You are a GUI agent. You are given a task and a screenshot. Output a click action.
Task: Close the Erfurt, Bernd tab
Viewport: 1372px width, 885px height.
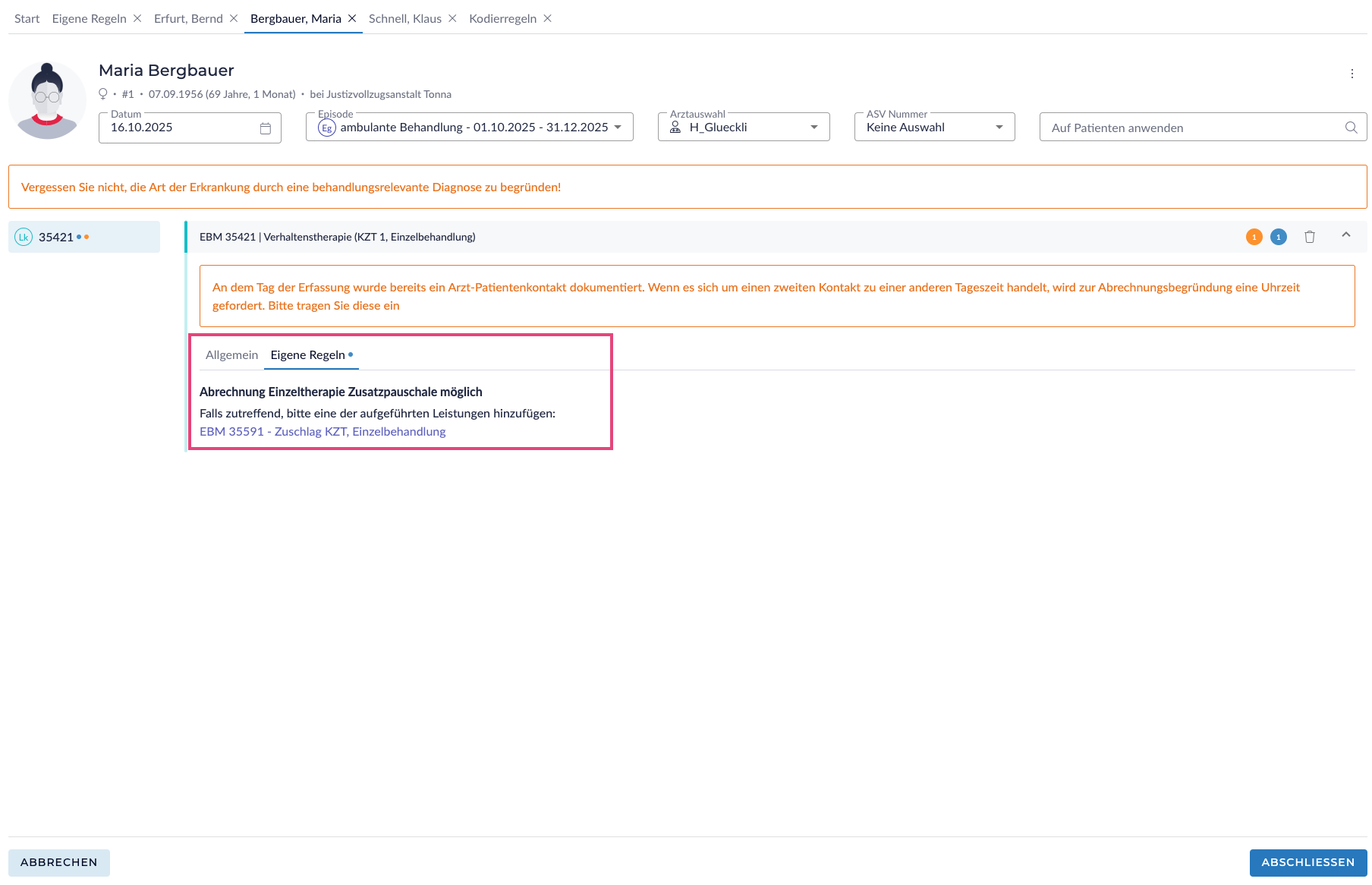(x=234, y=18)
